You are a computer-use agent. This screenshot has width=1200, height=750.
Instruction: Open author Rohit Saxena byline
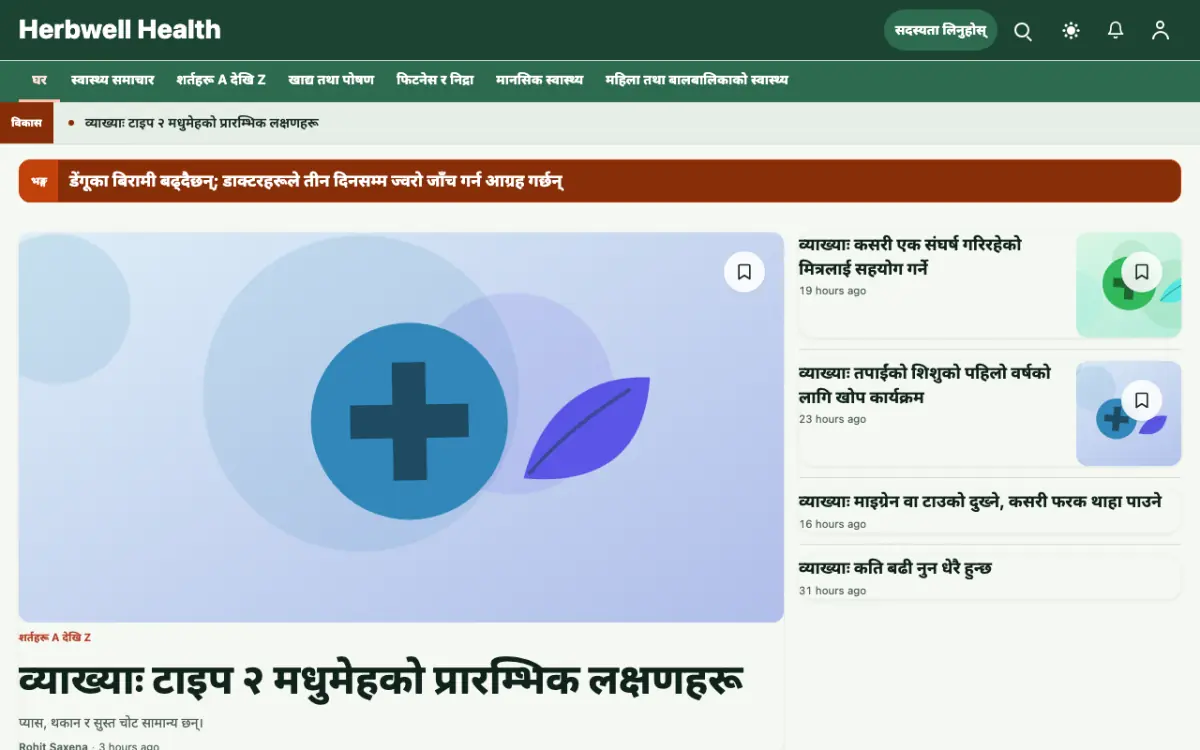(53, 745)
